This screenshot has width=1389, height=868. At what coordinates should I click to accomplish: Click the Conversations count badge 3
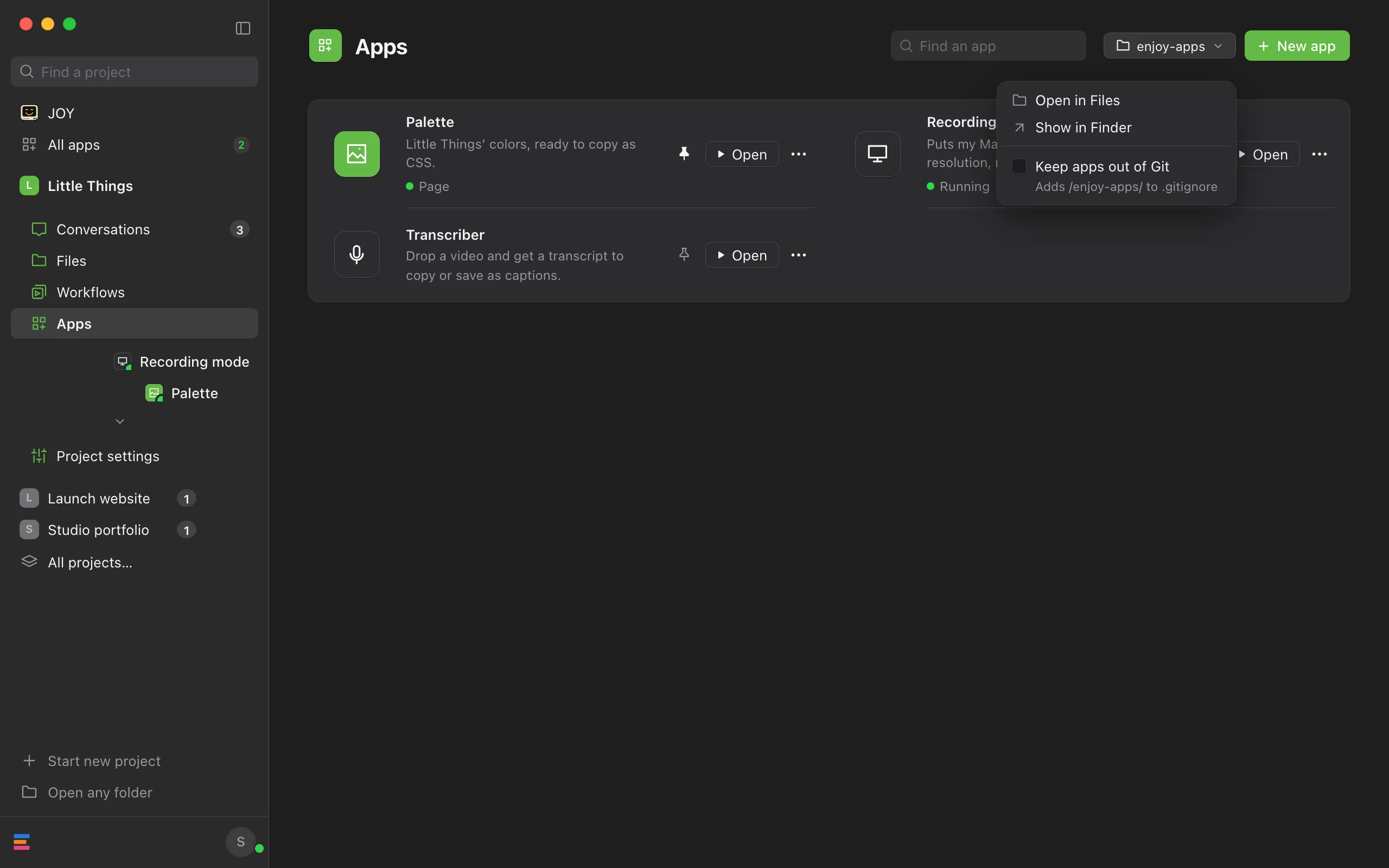[x=239, y=229]
